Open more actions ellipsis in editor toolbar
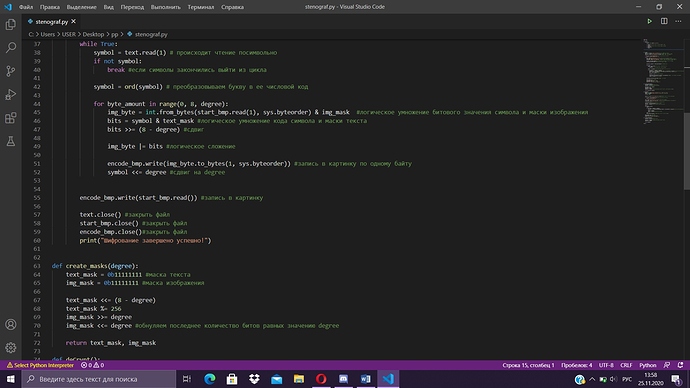The image size is (690, 388). tap(678, 21)
